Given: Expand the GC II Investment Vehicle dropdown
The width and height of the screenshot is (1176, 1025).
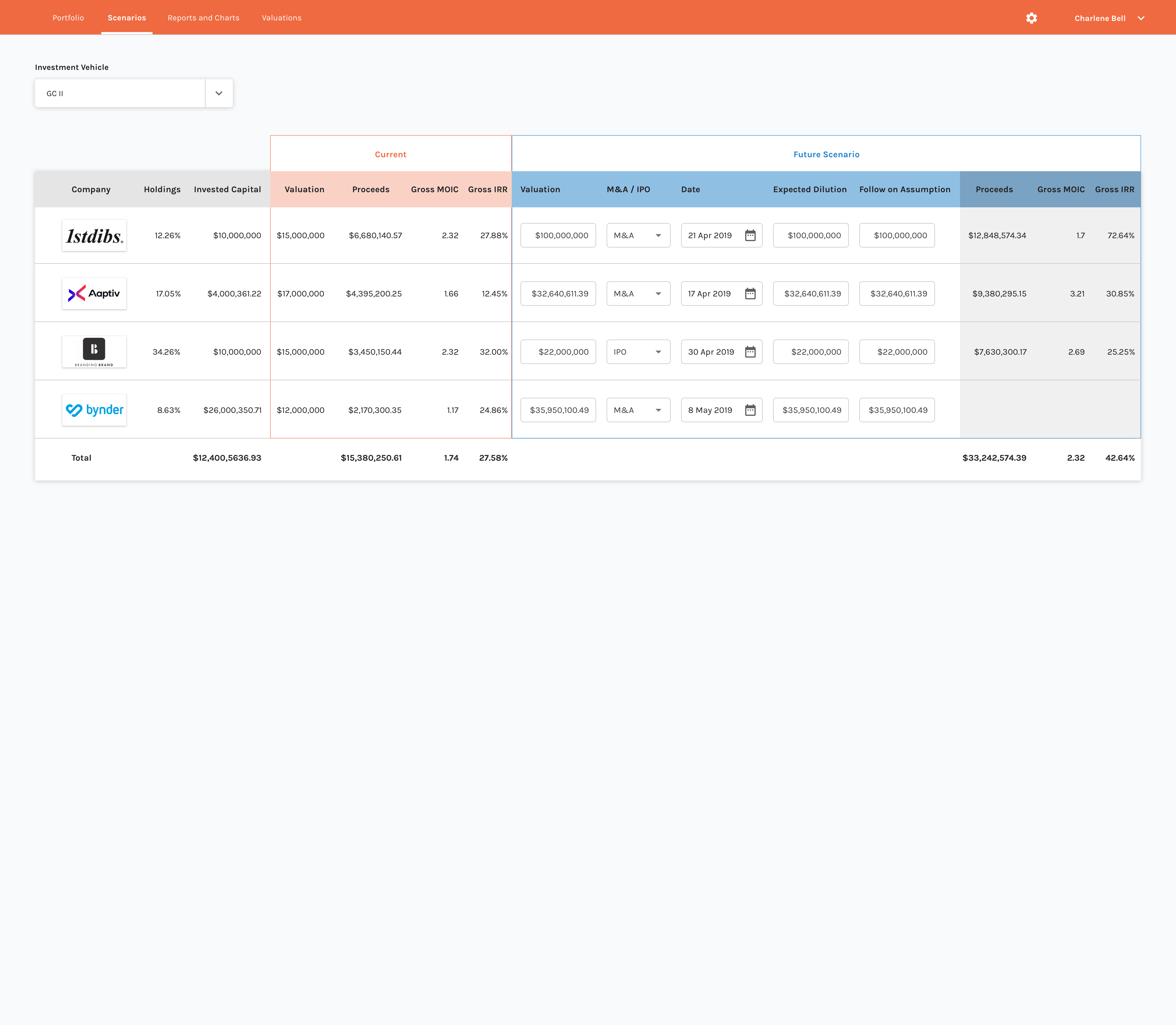Looking at the screenshot, I should 218,93.
